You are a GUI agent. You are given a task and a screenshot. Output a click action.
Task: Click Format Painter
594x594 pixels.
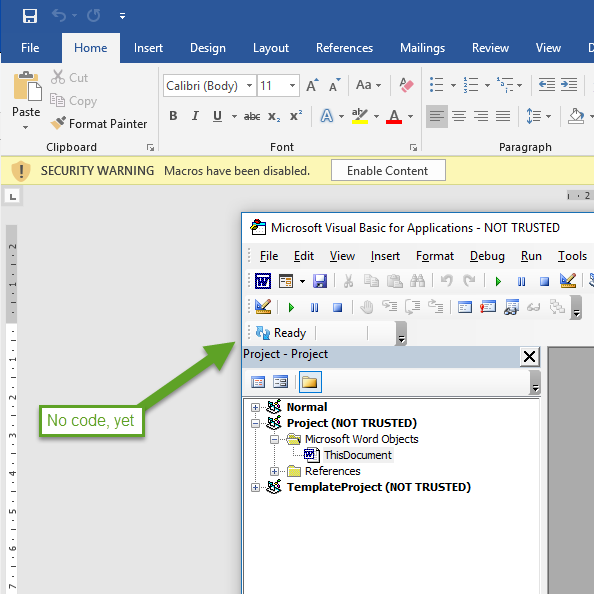click(99, 124)
